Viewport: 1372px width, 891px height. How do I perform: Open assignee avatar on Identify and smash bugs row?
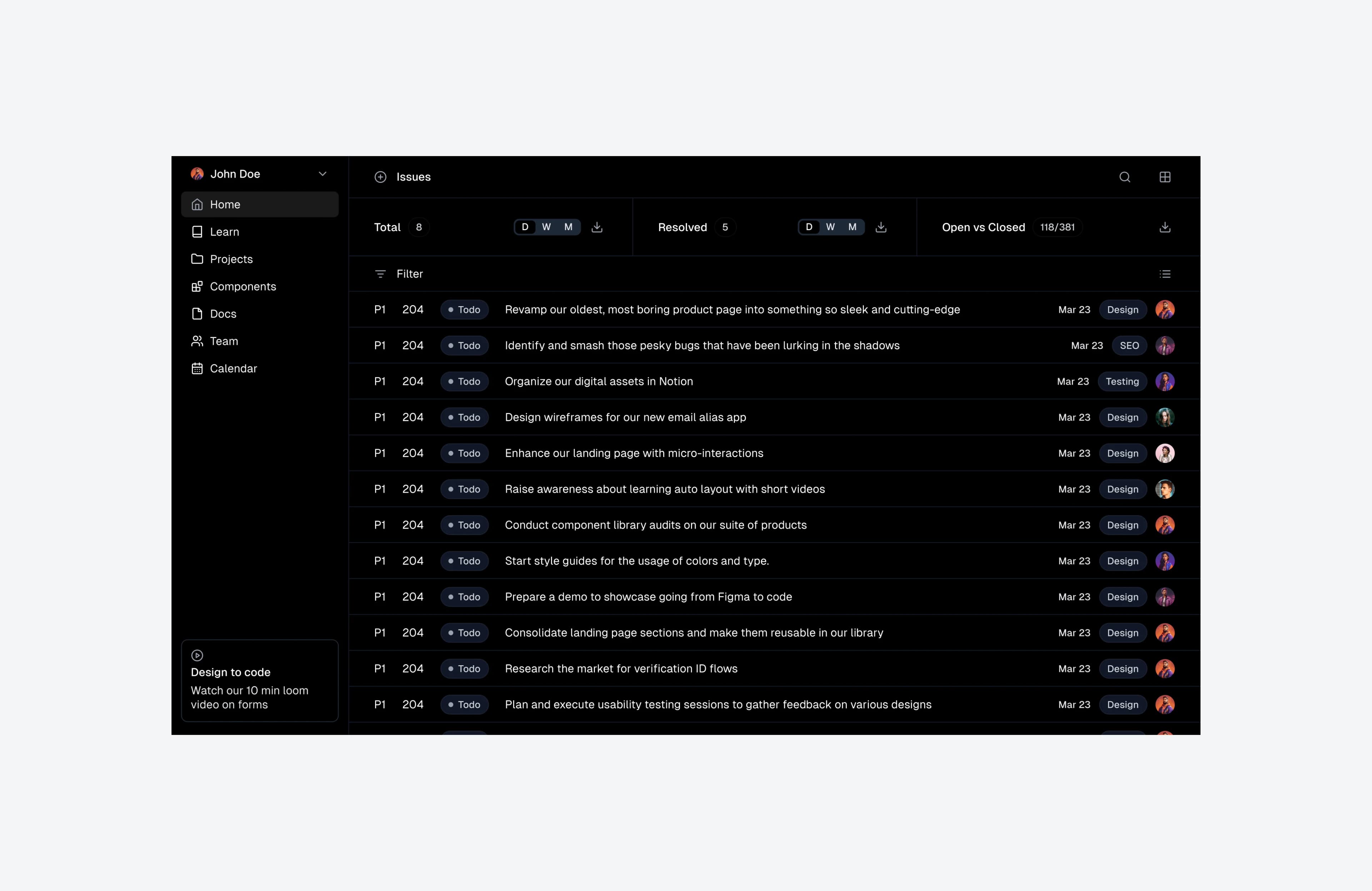click(1165, 345)
